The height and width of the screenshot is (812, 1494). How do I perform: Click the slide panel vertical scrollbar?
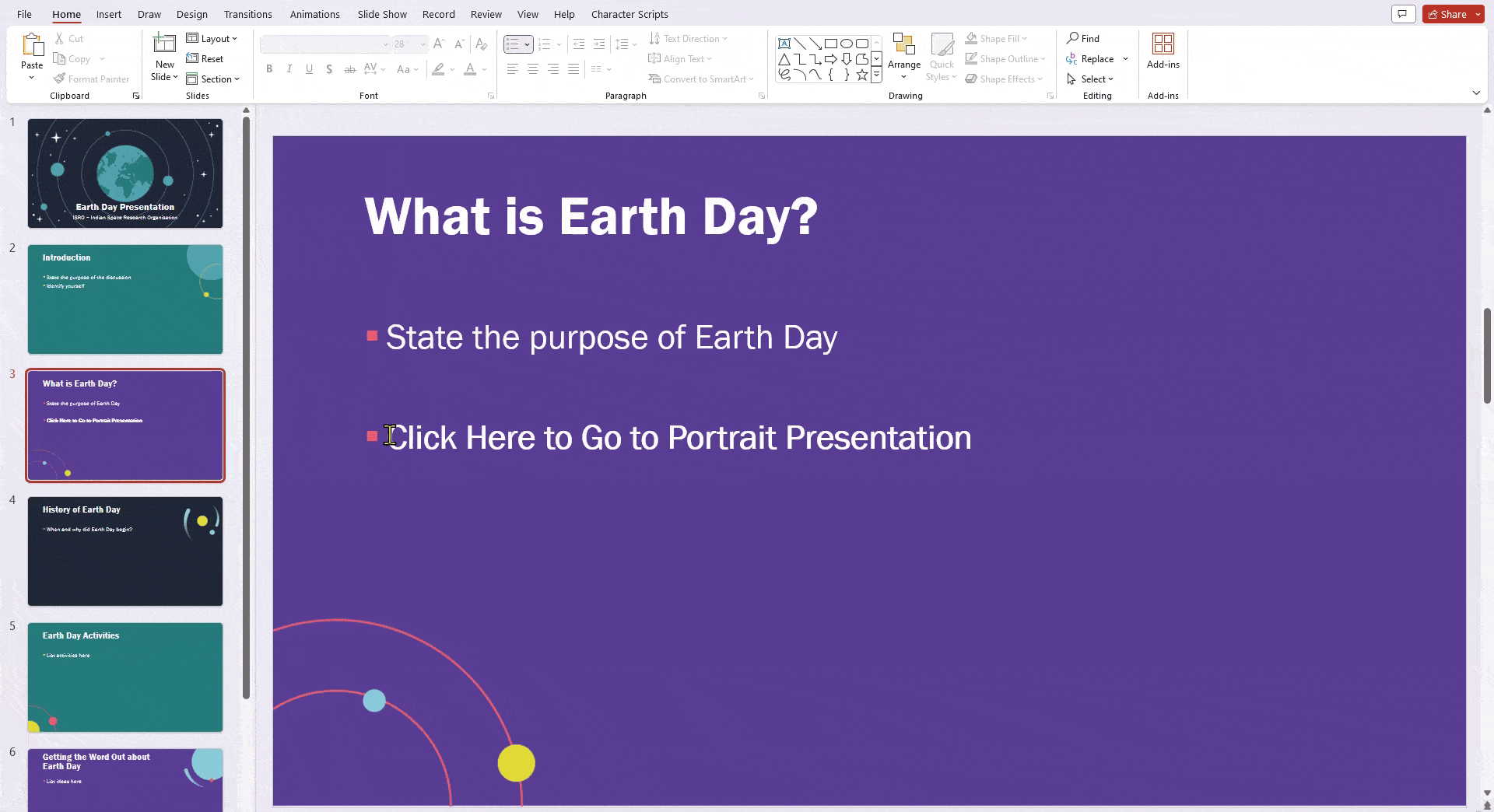click(246, 404)
